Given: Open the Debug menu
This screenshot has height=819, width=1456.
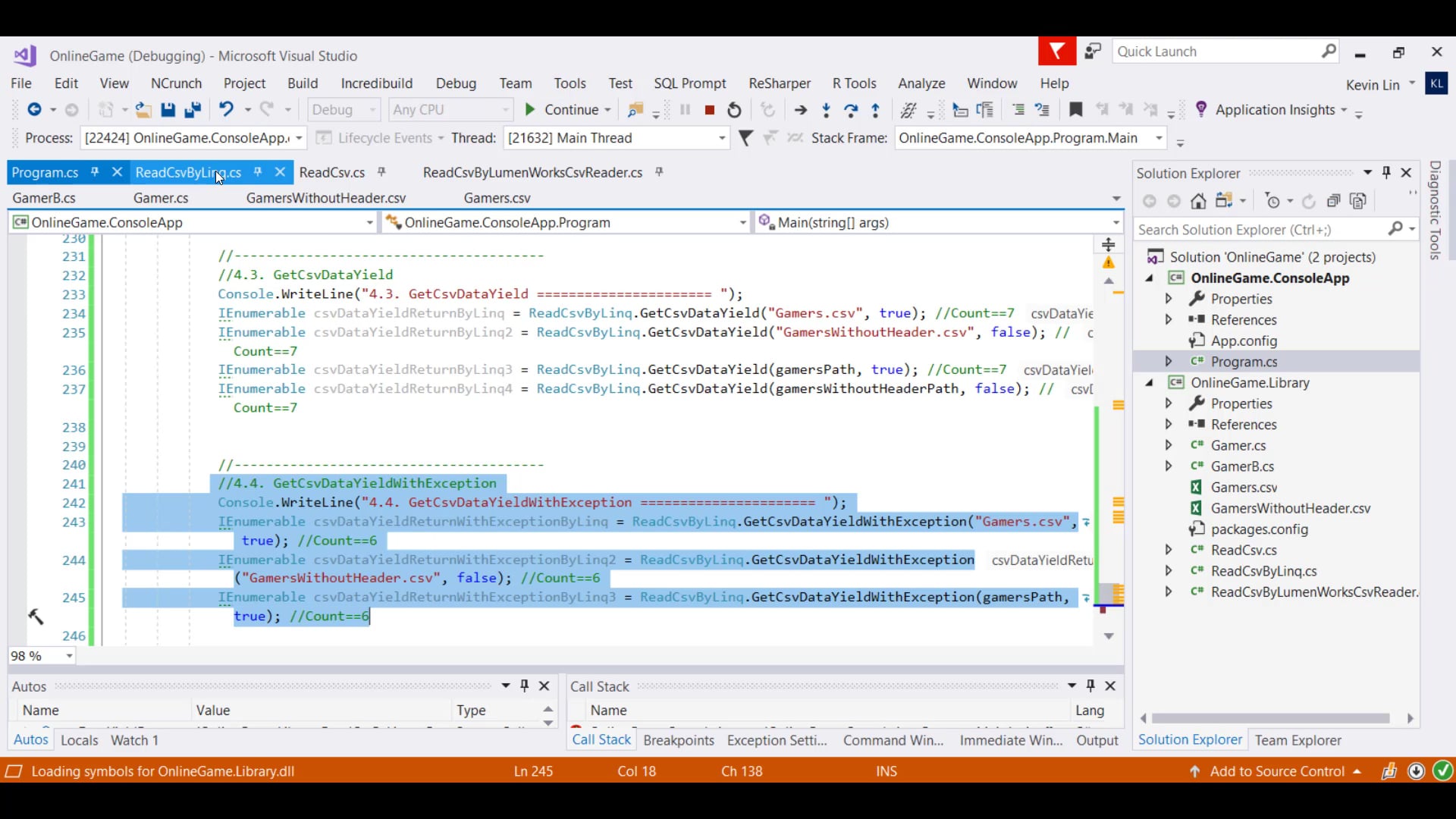Looking at the screenshot, I should (x=456, y=83).
